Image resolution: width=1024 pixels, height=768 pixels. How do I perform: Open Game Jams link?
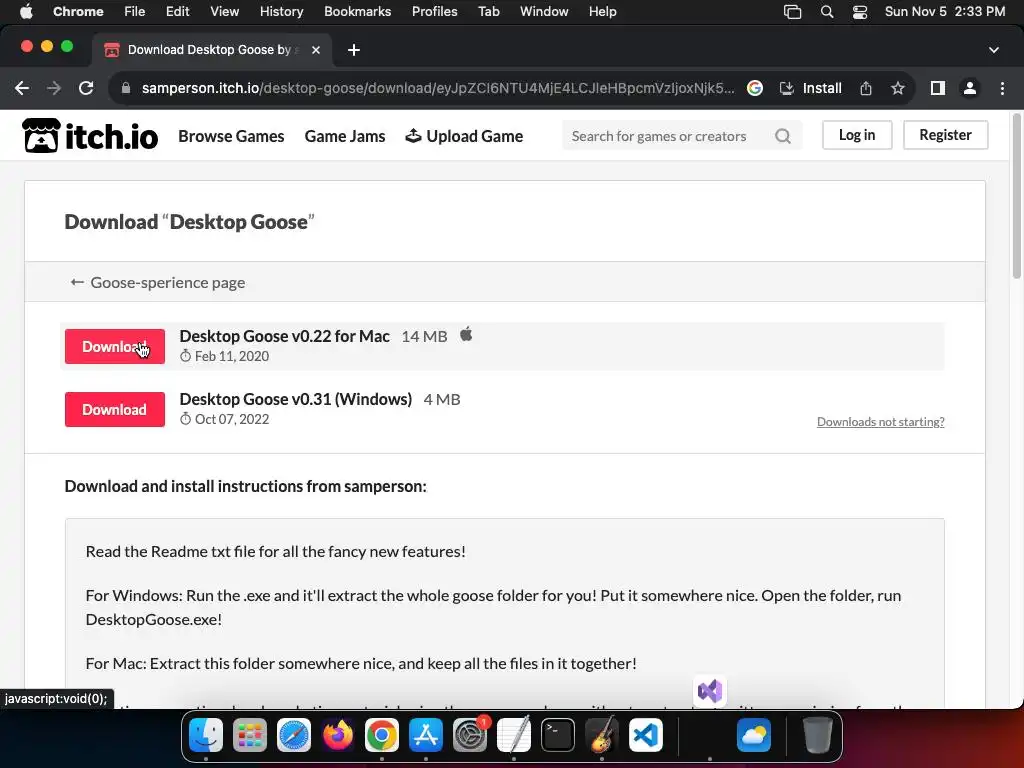click(345, 136)
